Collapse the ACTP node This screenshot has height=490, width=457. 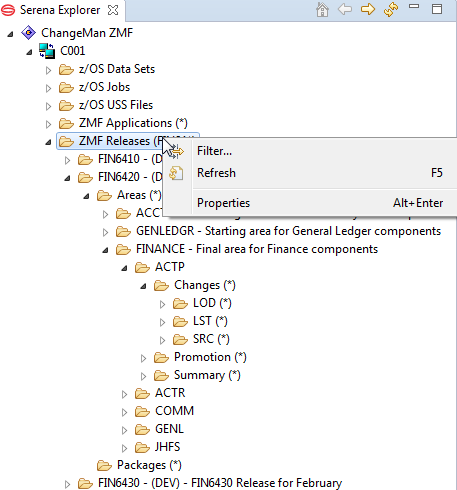124,268
